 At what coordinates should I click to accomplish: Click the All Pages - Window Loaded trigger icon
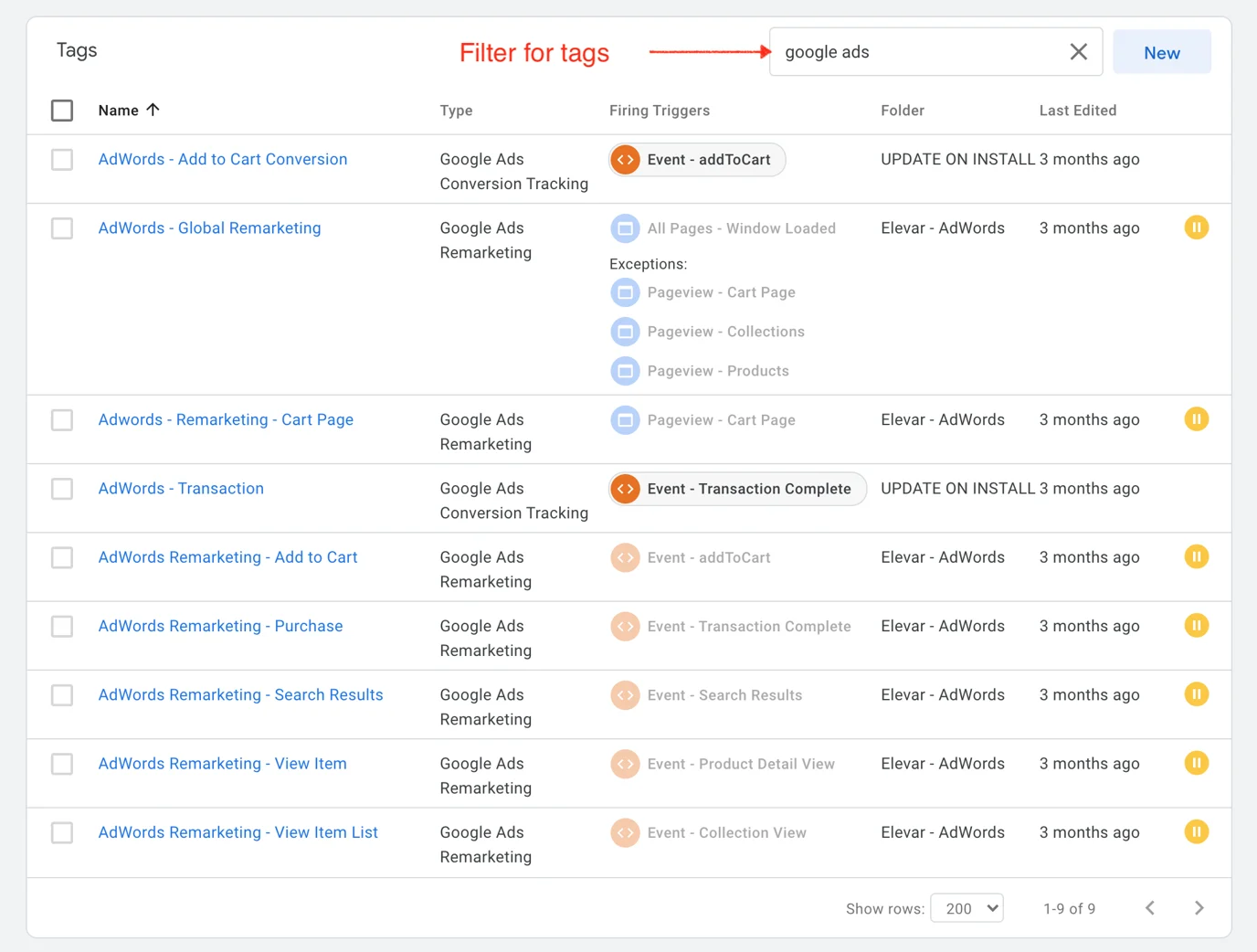pyautogui.click(x=625, y=228)
